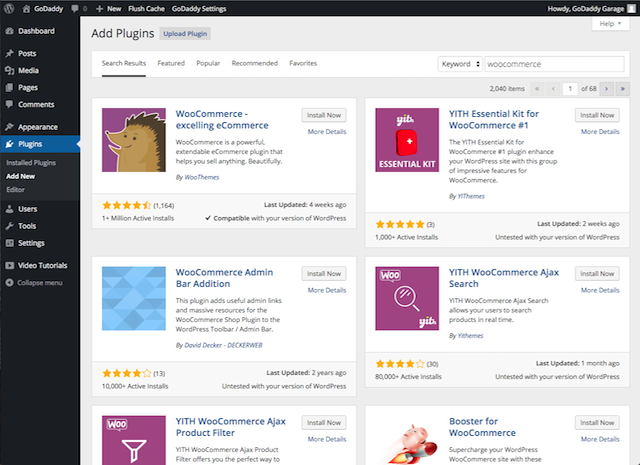Click the Users icon in the sidebar
The image size is (640, 465).
pyautogui.click(x=9, y=209)
